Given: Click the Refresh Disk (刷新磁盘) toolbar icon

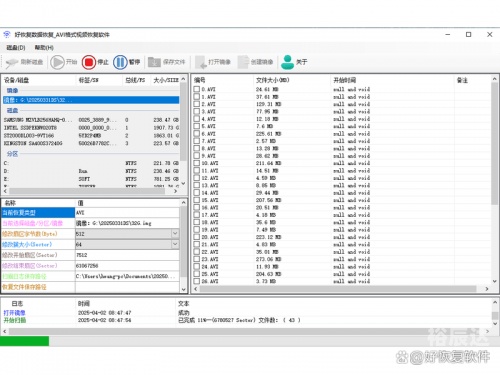Looking at the screenshot, I should coord(12,62).
